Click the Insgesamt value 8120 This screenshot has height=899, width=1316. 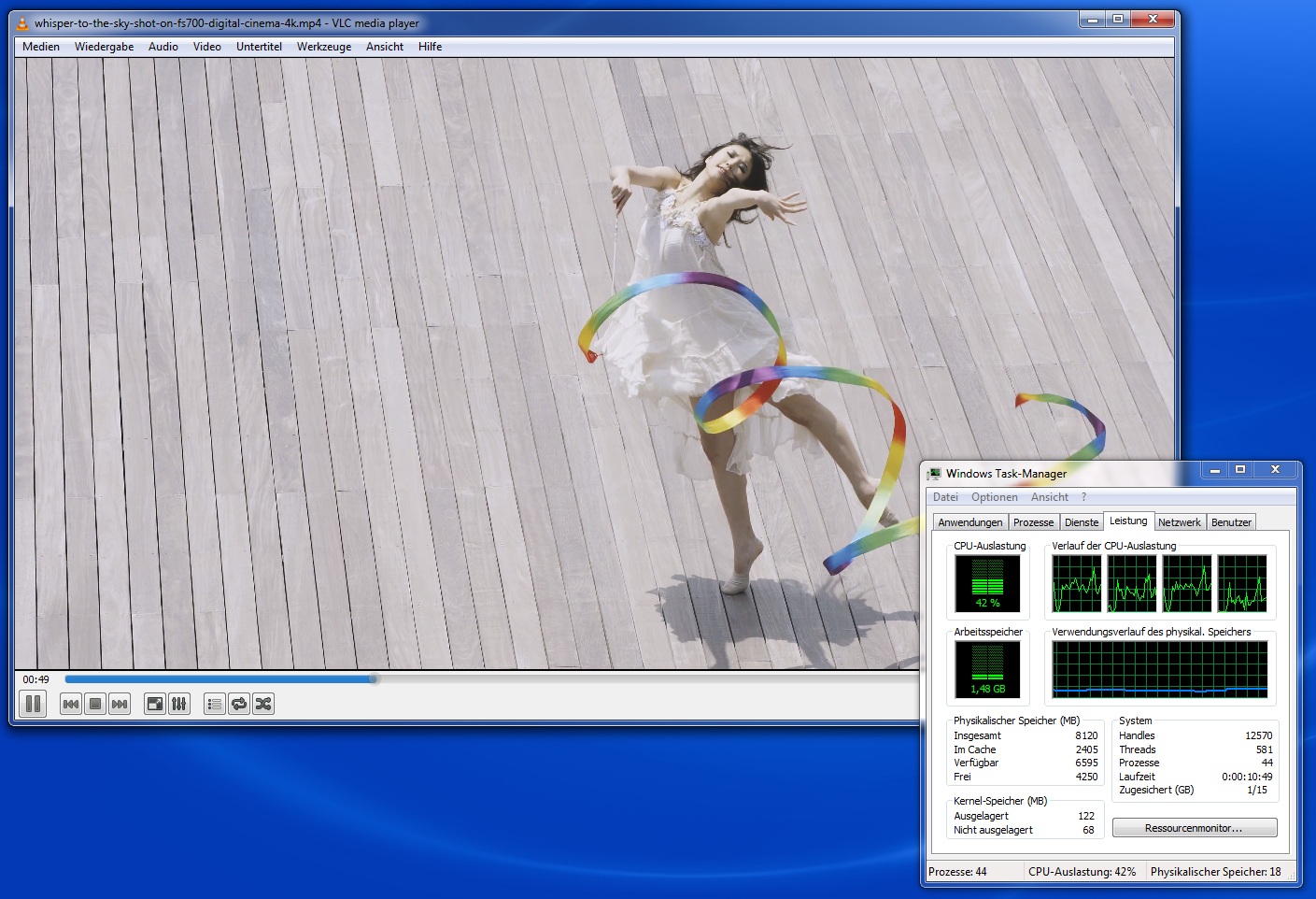point(1086,735)
